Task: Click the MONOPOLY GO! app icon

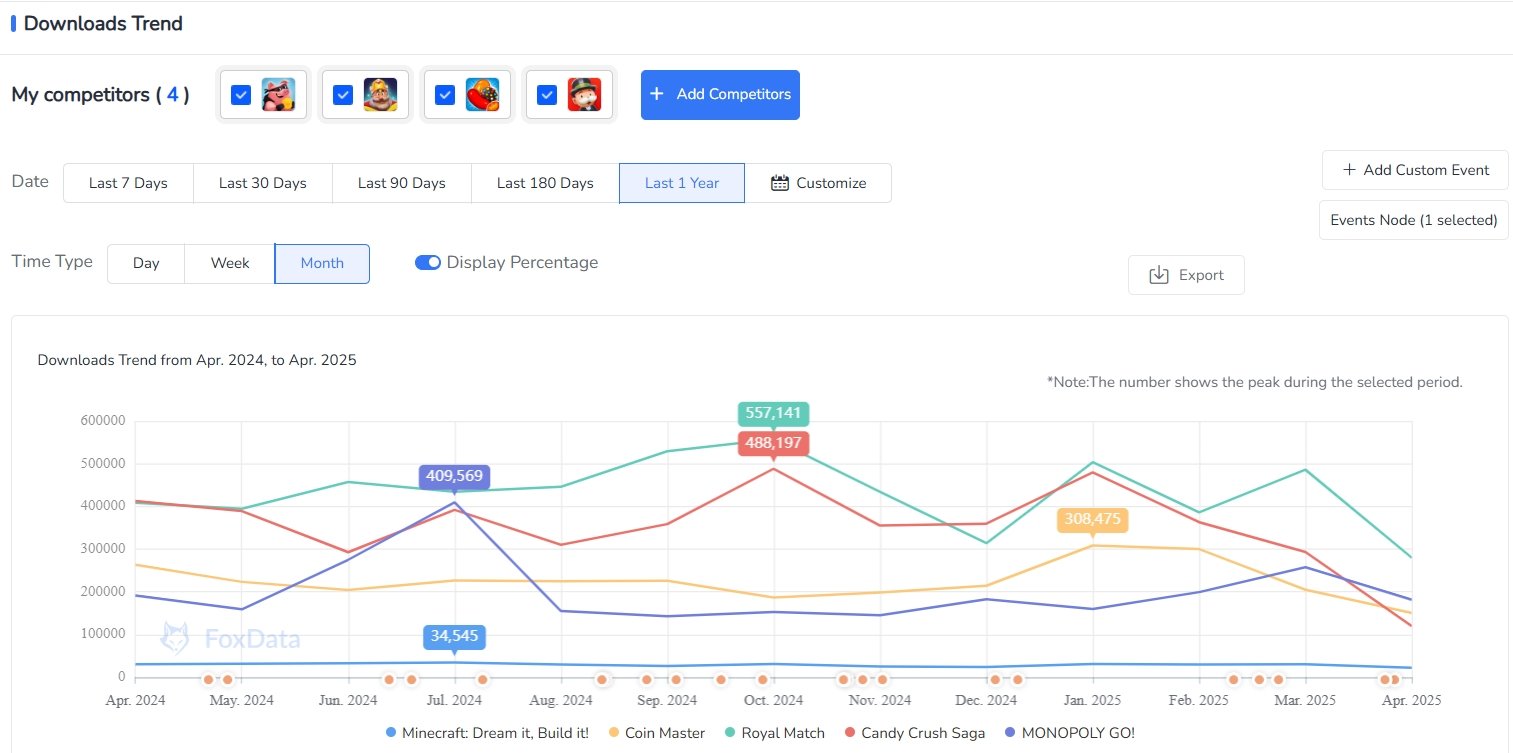Action: point(584,95)
